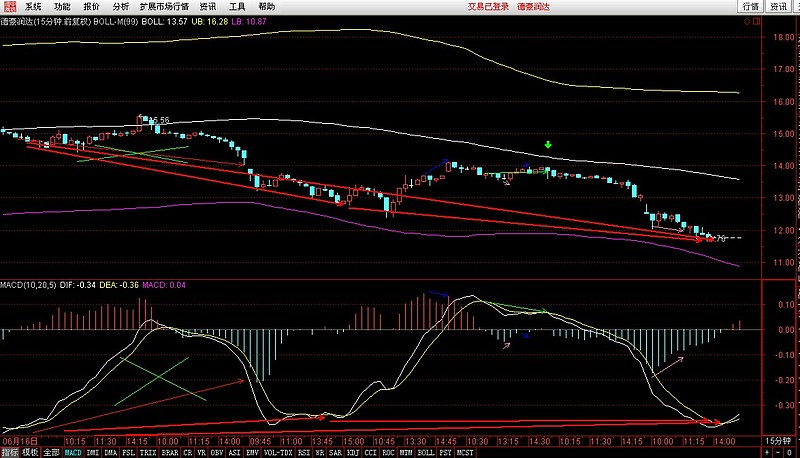Screen dimensions: 800x458
Task: Select the PSY indicator tab
Action: (445, 452)
